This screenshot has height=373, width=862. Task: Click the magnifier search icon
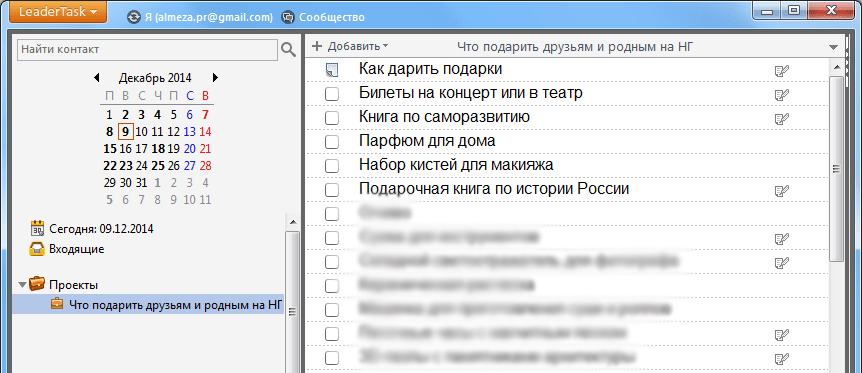coord(289,50)
